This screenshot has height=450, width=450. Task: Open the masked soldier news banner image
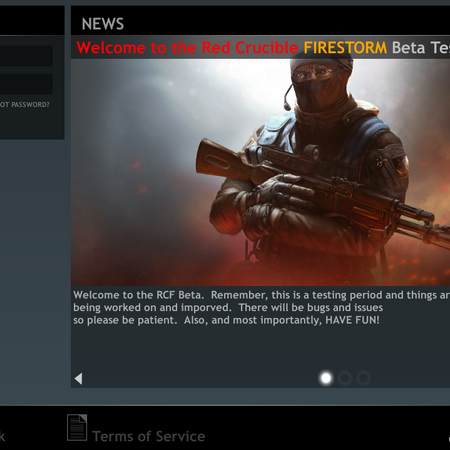[x=260, y=172]
